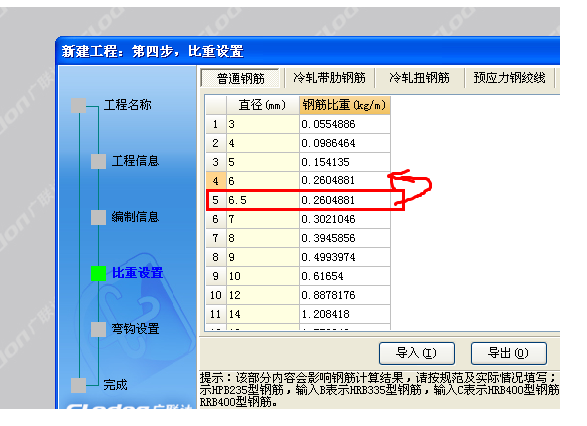The width and height of the screenshot is (587, 426).
Task: Click the weight cell 0.4993974
Action: 345,257
